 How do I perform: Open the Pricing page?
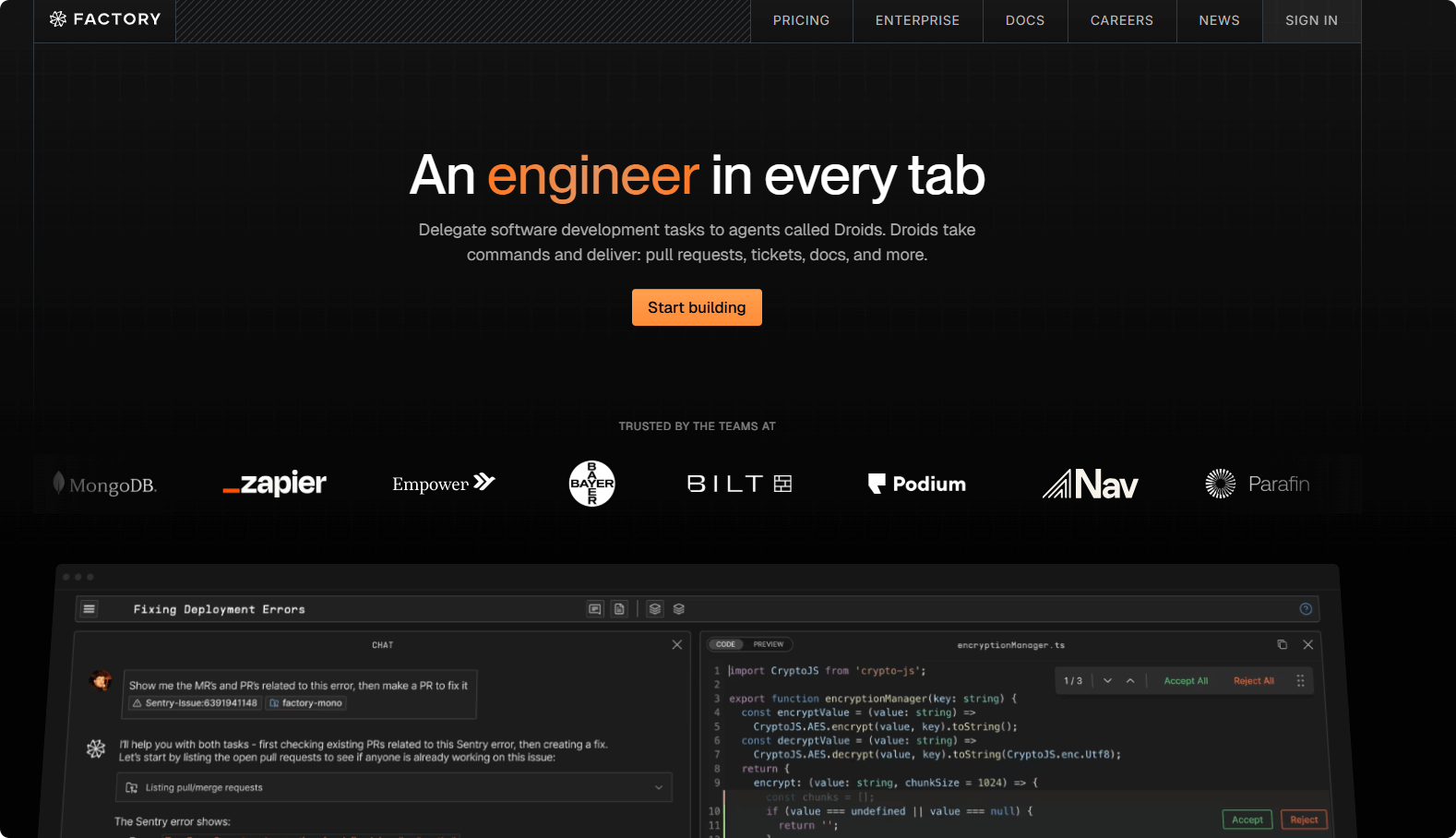point(801,20)
